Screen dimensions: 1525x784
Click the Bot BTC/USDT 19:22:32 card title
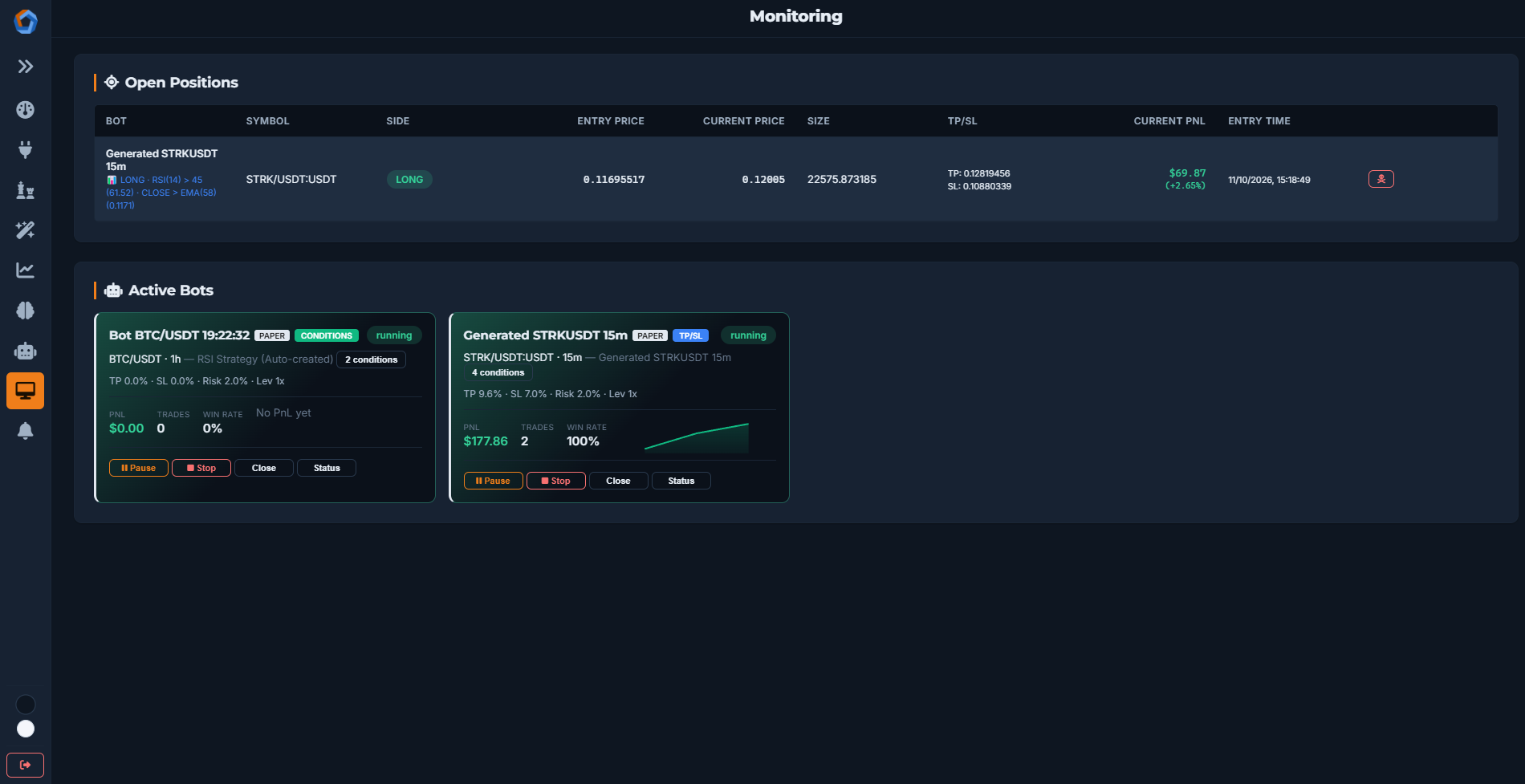pyautogui.click(x=180, y=335)
